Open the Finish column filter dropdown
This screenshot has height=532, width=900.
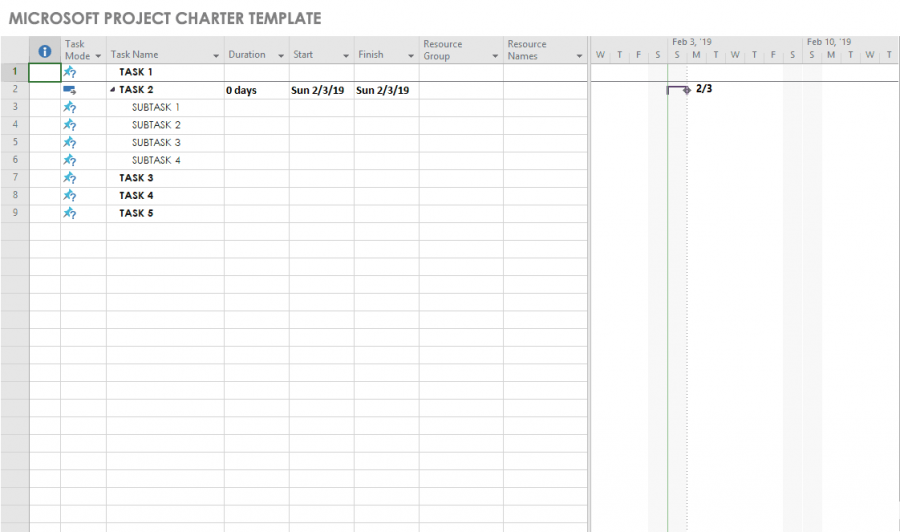coord(411,56)
